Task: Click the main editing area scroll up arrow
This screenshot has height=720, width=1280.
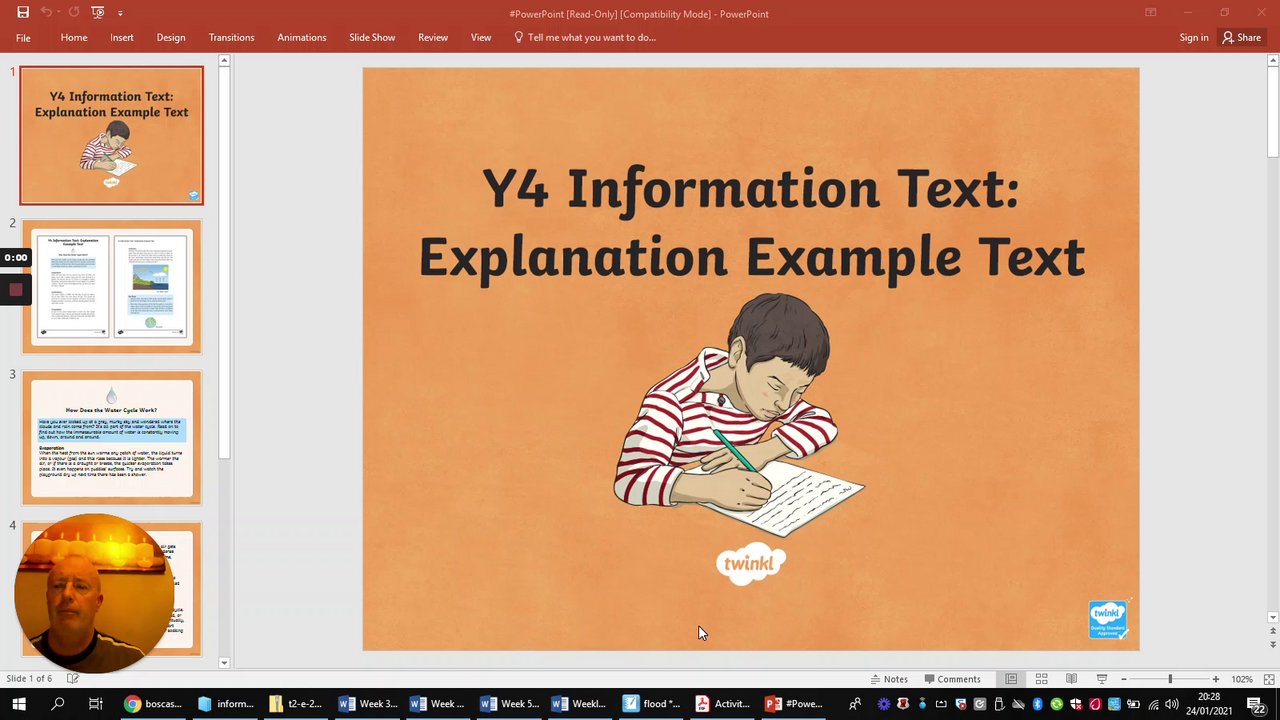Action: point(1272,61)
